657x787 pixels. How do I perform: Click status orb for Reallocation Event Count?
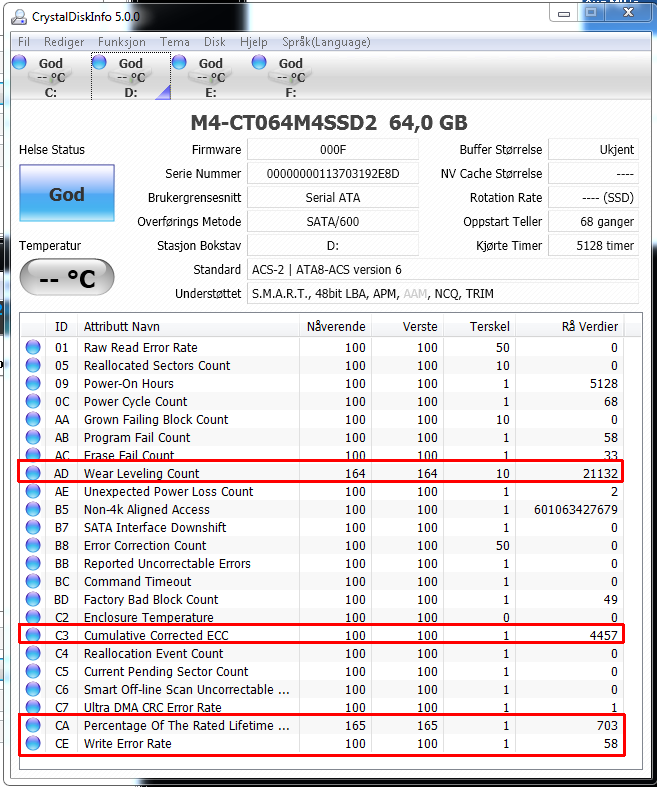click(x=33, y=653)
